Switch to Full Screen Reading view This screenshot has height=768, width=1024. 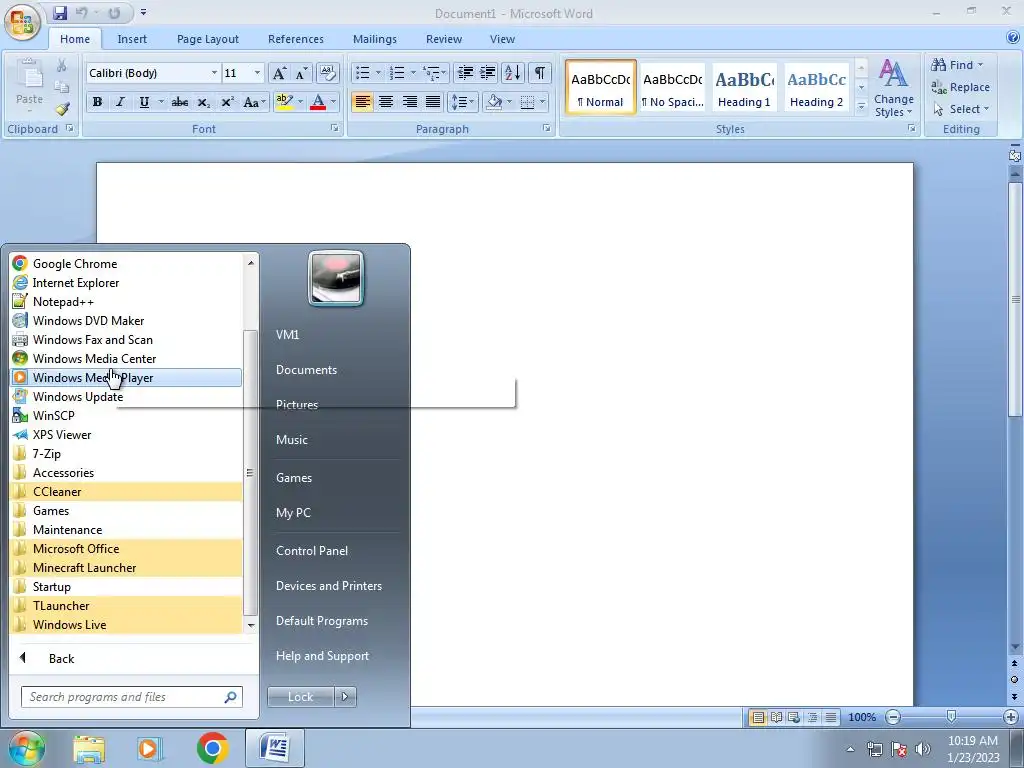point(776,717)
